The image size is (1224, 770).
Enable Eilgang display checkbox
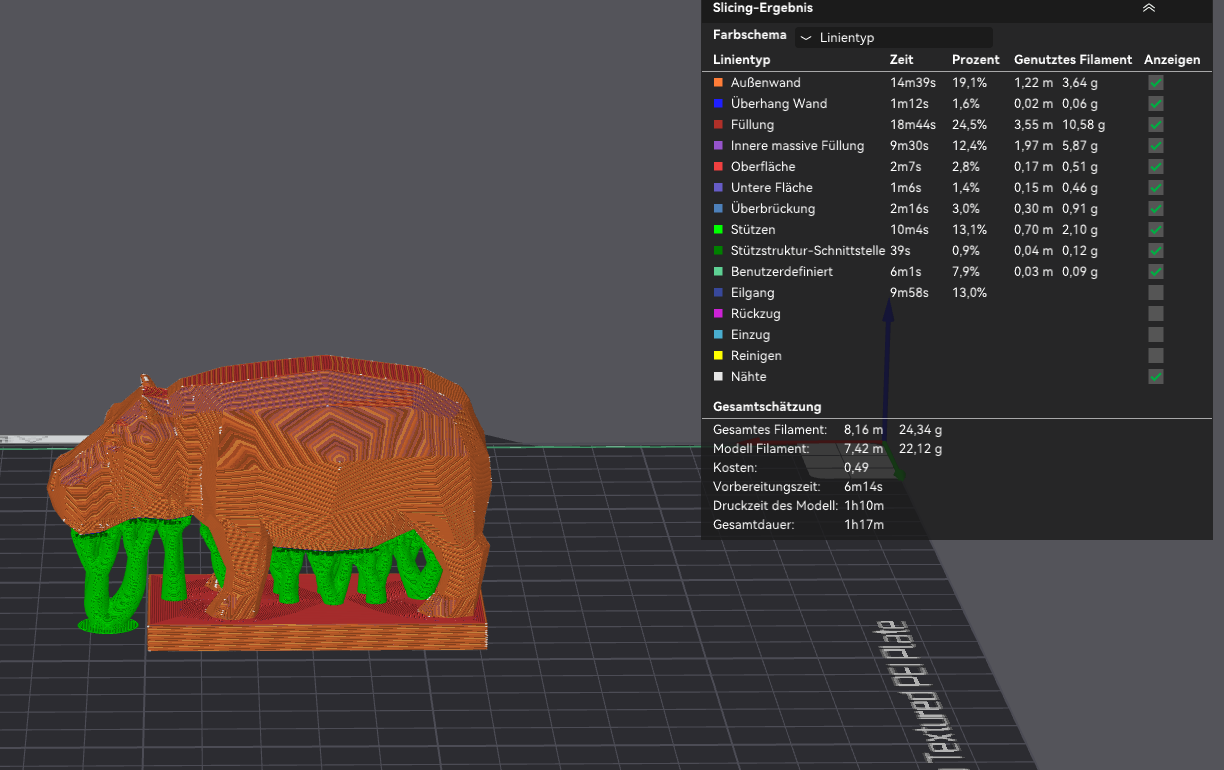[1156, 293]
